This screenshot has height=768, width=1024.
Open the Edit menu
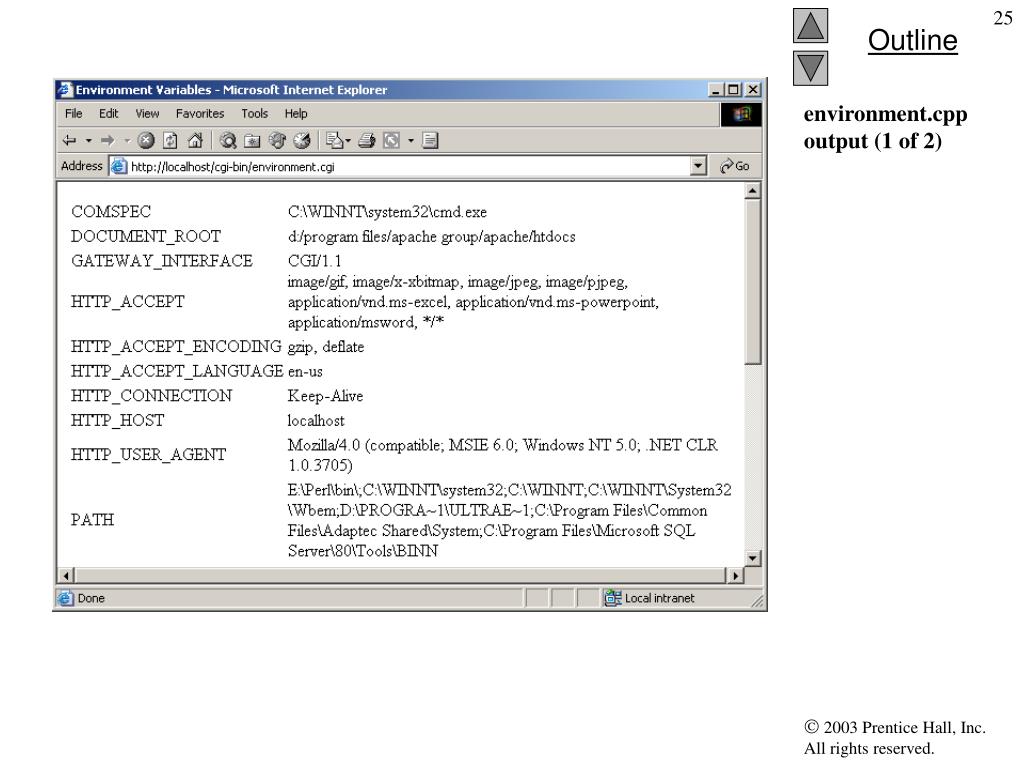[108, 114]
